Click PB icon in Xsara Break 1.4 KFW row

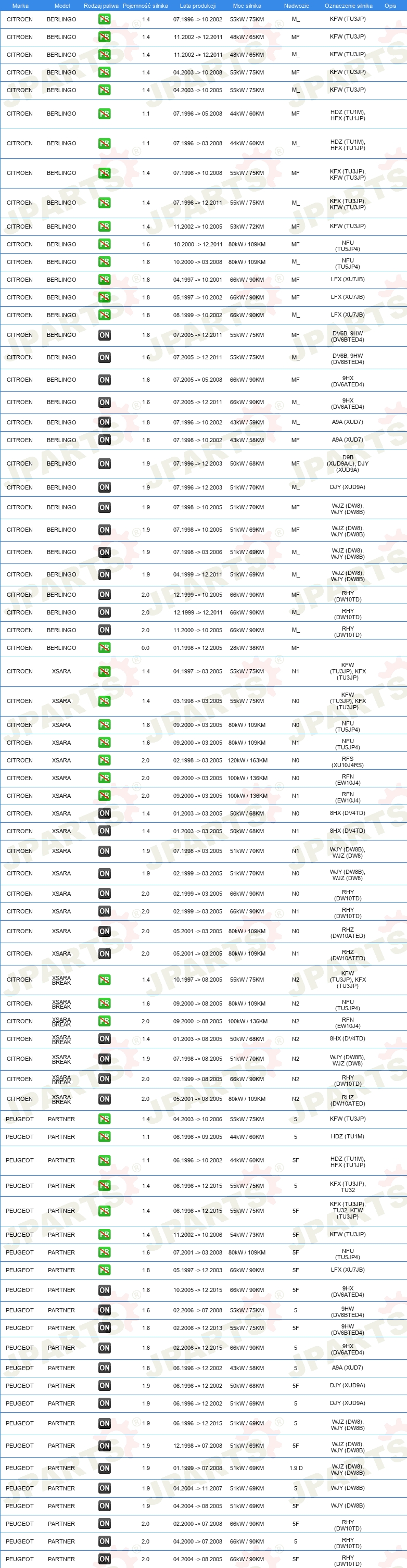(105, 980)
